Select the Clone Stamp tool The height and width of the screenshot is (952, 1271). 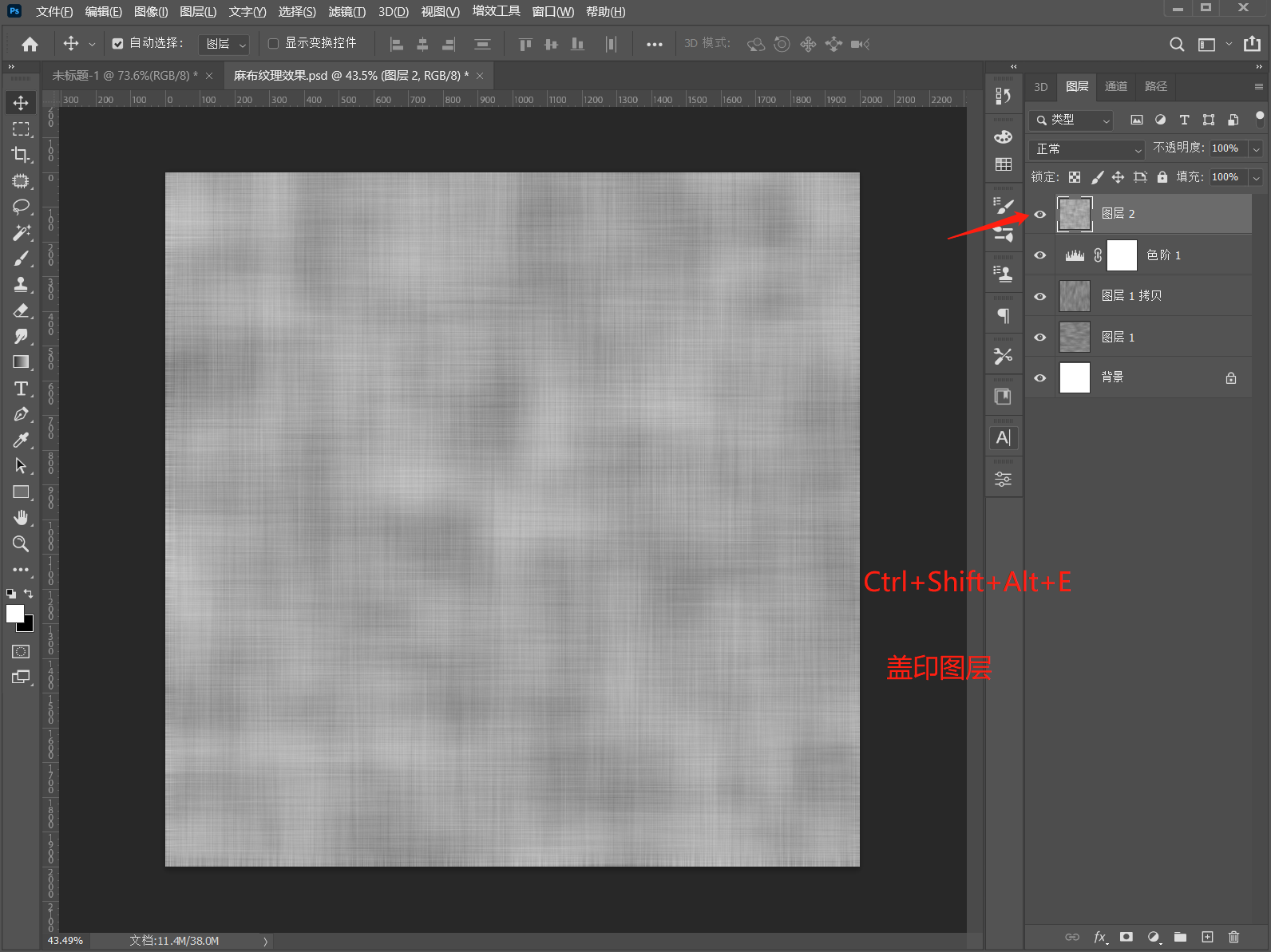(21, 284)
